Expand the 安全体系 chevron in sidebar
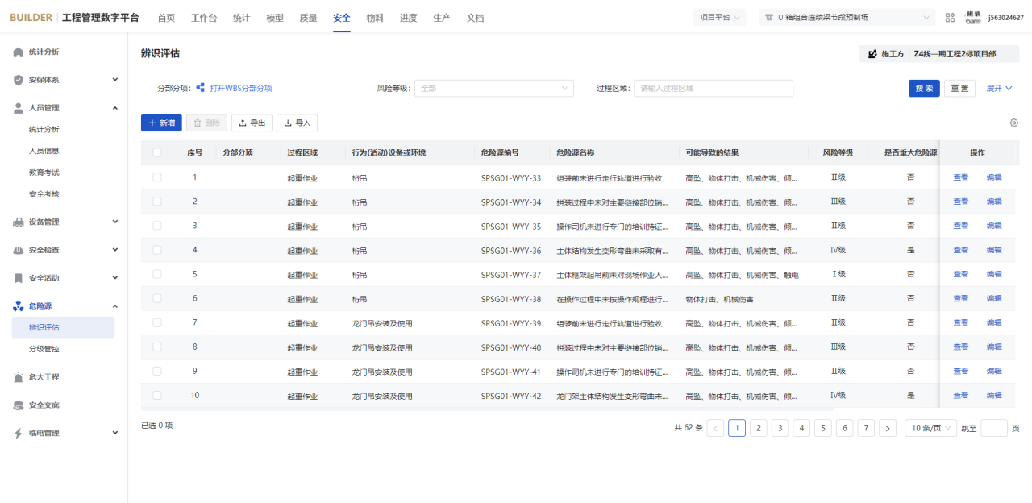Image resolution: width=1032 pixels, height=503 pixels. [x=115, y=80]
